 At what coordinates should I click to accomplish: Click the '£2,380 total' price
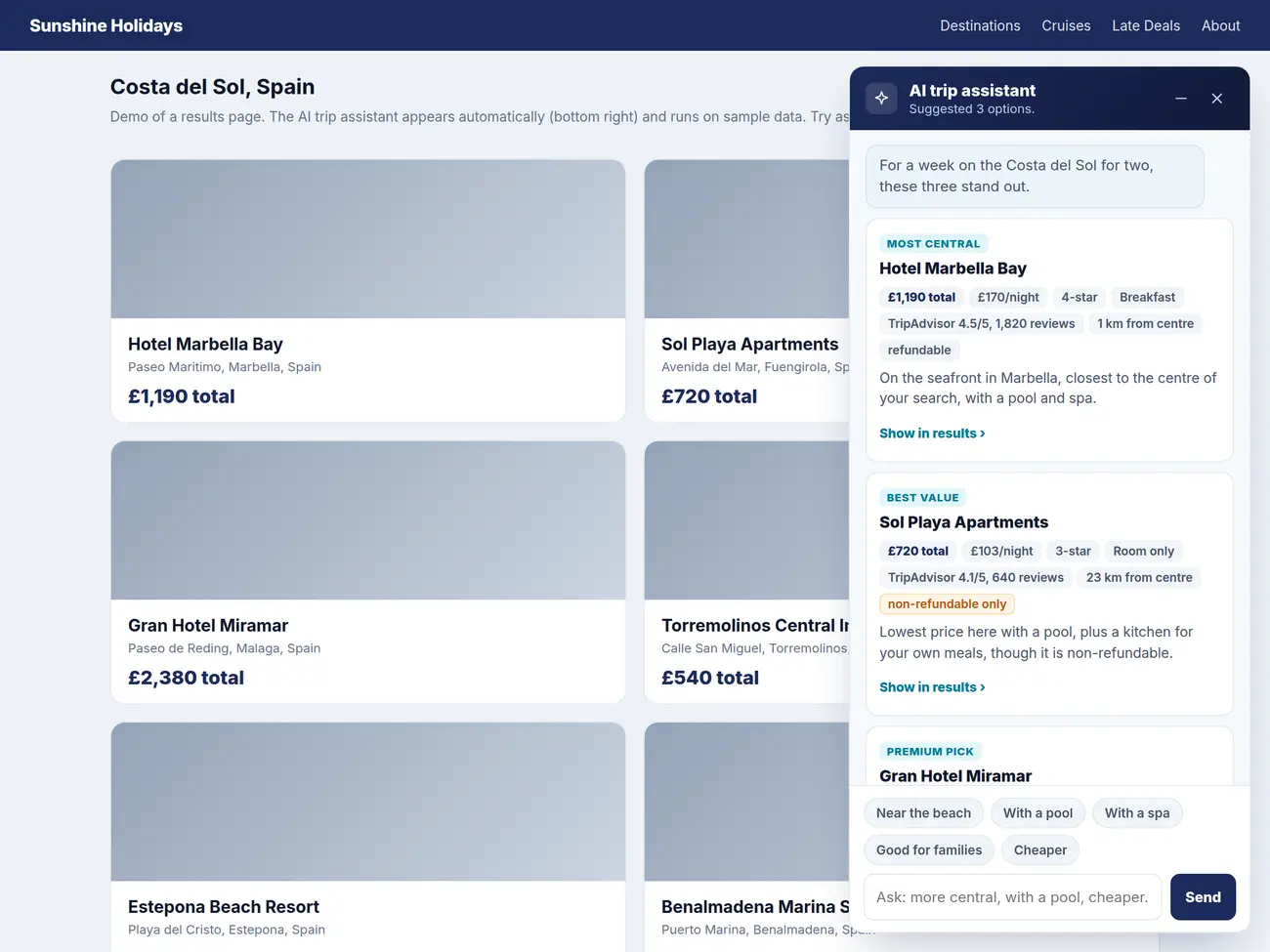click(186, 678)
